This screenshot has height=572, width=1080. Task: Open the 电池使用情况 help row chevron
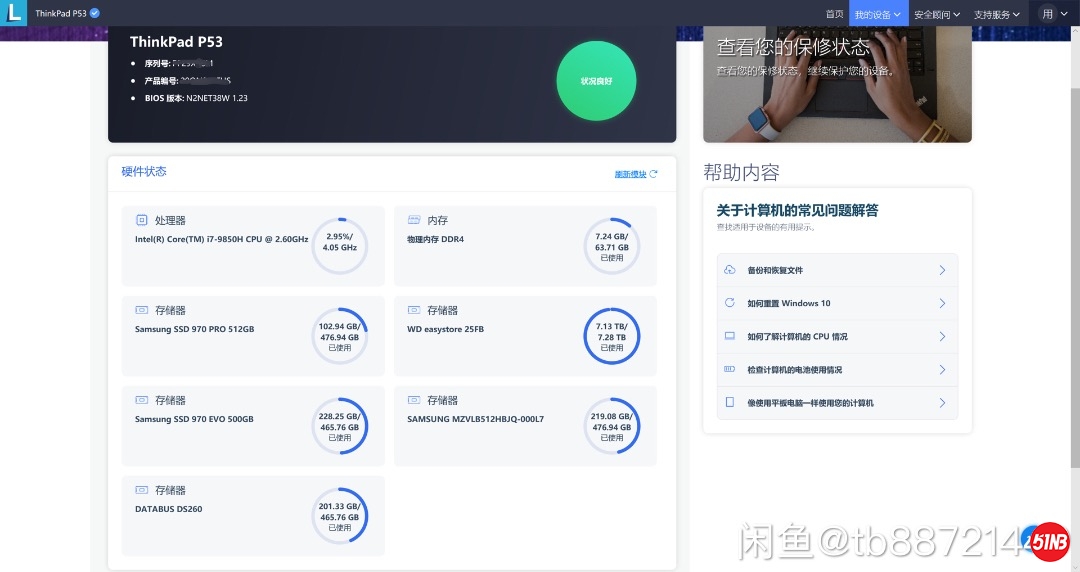[x=942, y=369]
